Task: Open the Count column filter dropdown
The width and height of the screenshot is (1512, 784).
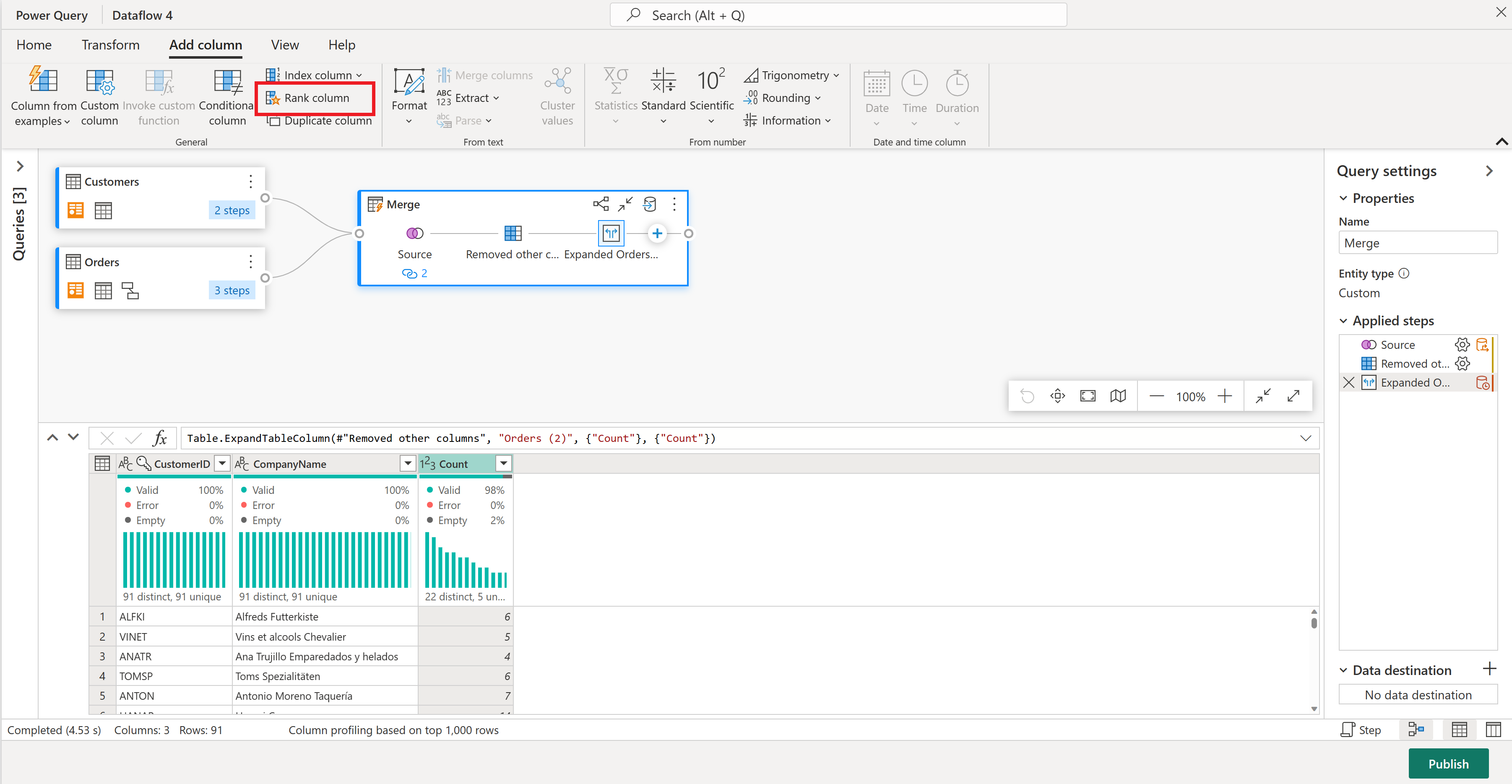Action: (x=503, y=463)
